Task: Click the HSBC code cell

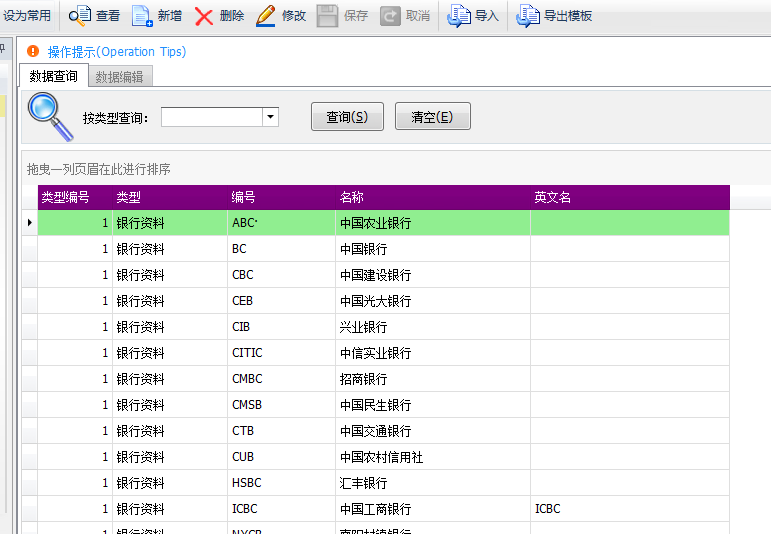Action: 282,483
